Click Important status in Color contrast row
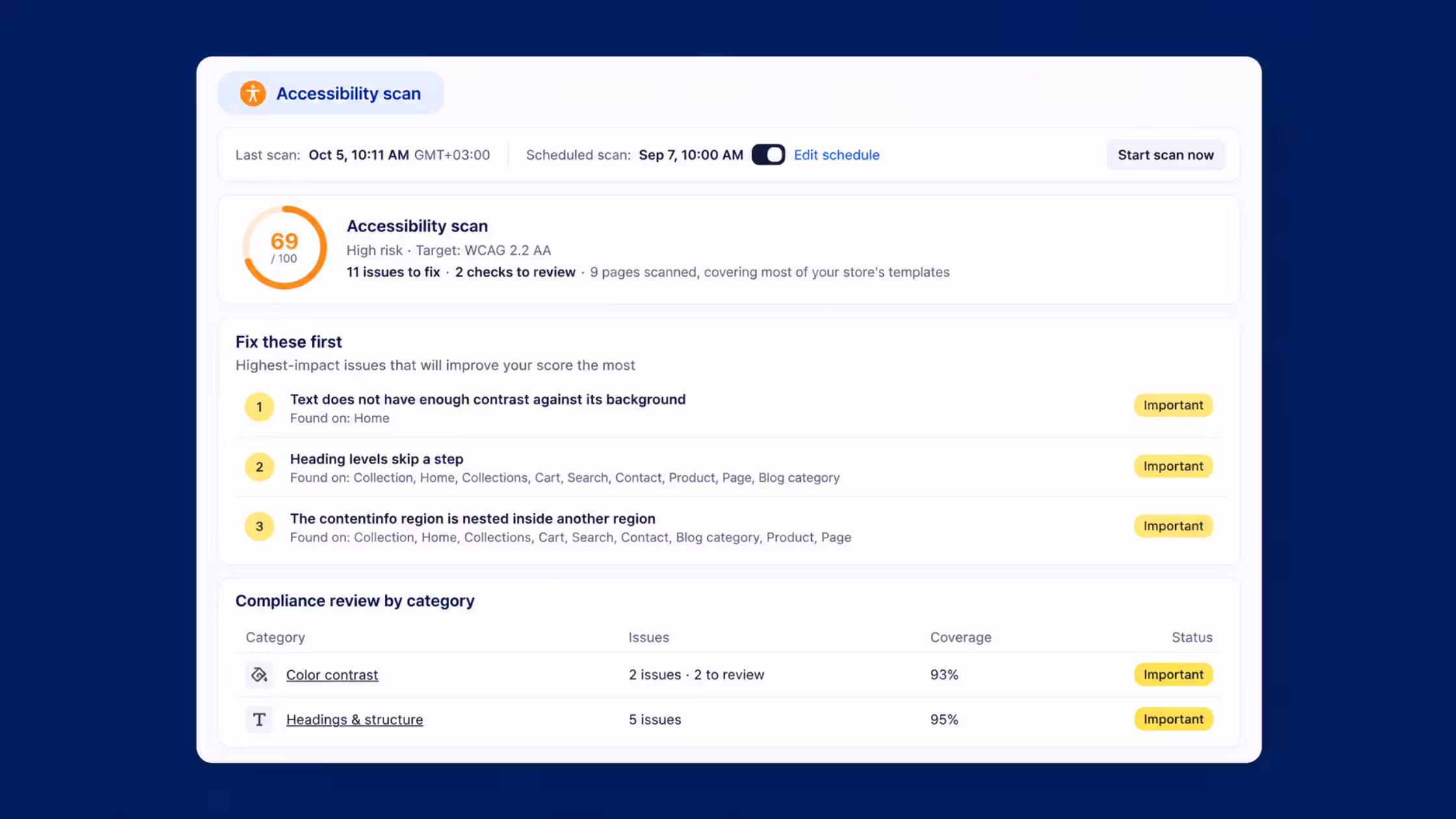Viewport: 1456px width, 819px height. pos(1173,675)
